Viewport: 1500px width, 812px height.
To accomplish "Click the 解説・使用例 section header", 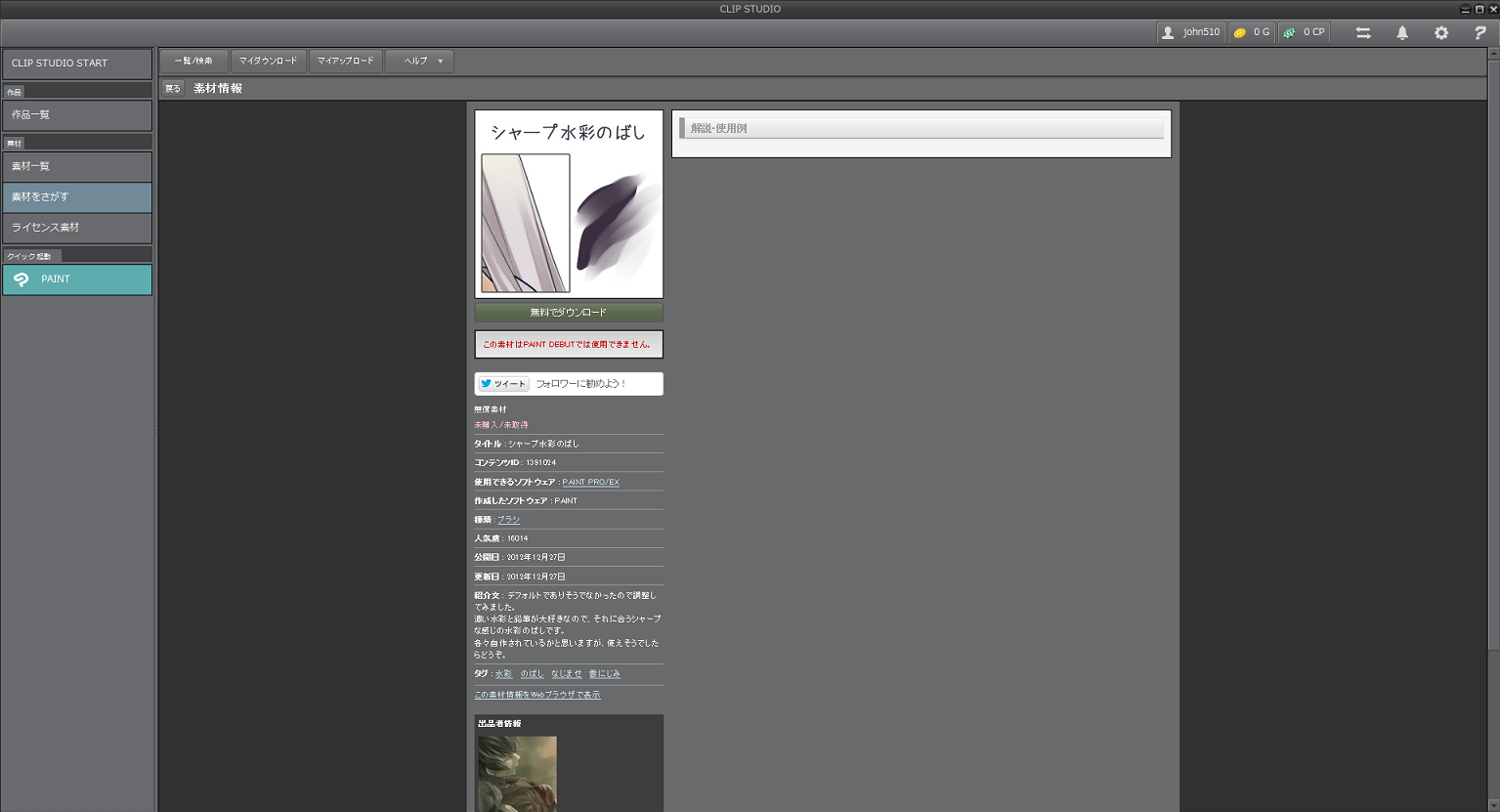I will 921,128.
